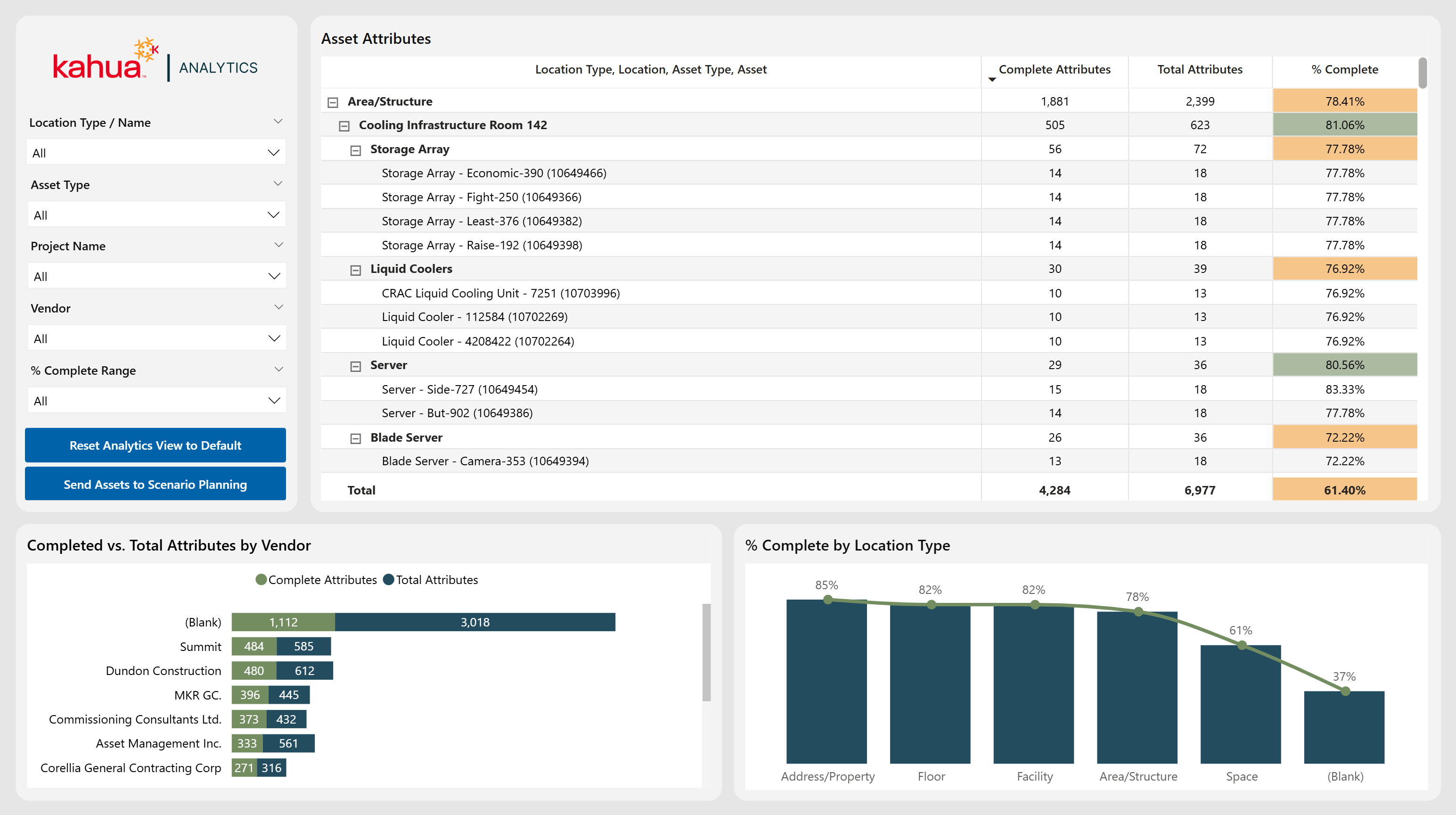Image resolution: width=1456 pixels, height=815 pixels.
Task: Collapse the Area/Structure row
Action: 333,102
